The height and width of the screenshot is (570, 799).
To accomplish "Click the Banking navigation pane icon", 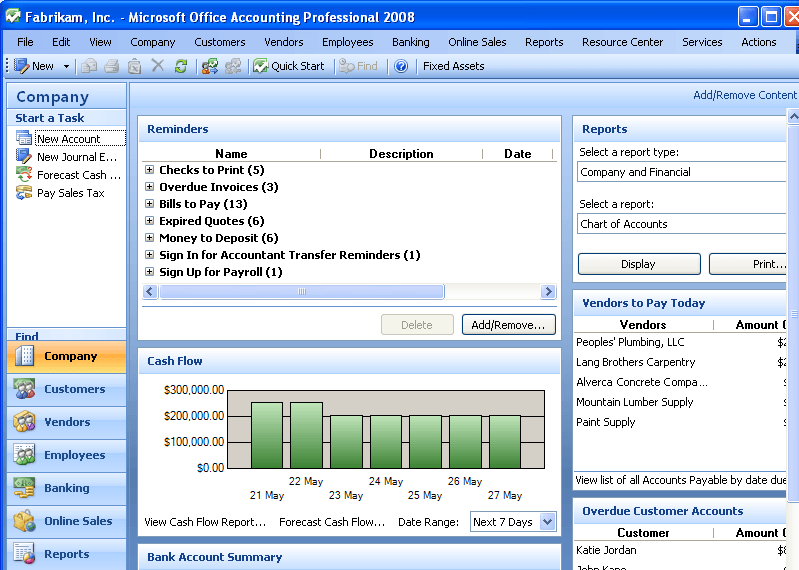I will click(x=24, y=487).
